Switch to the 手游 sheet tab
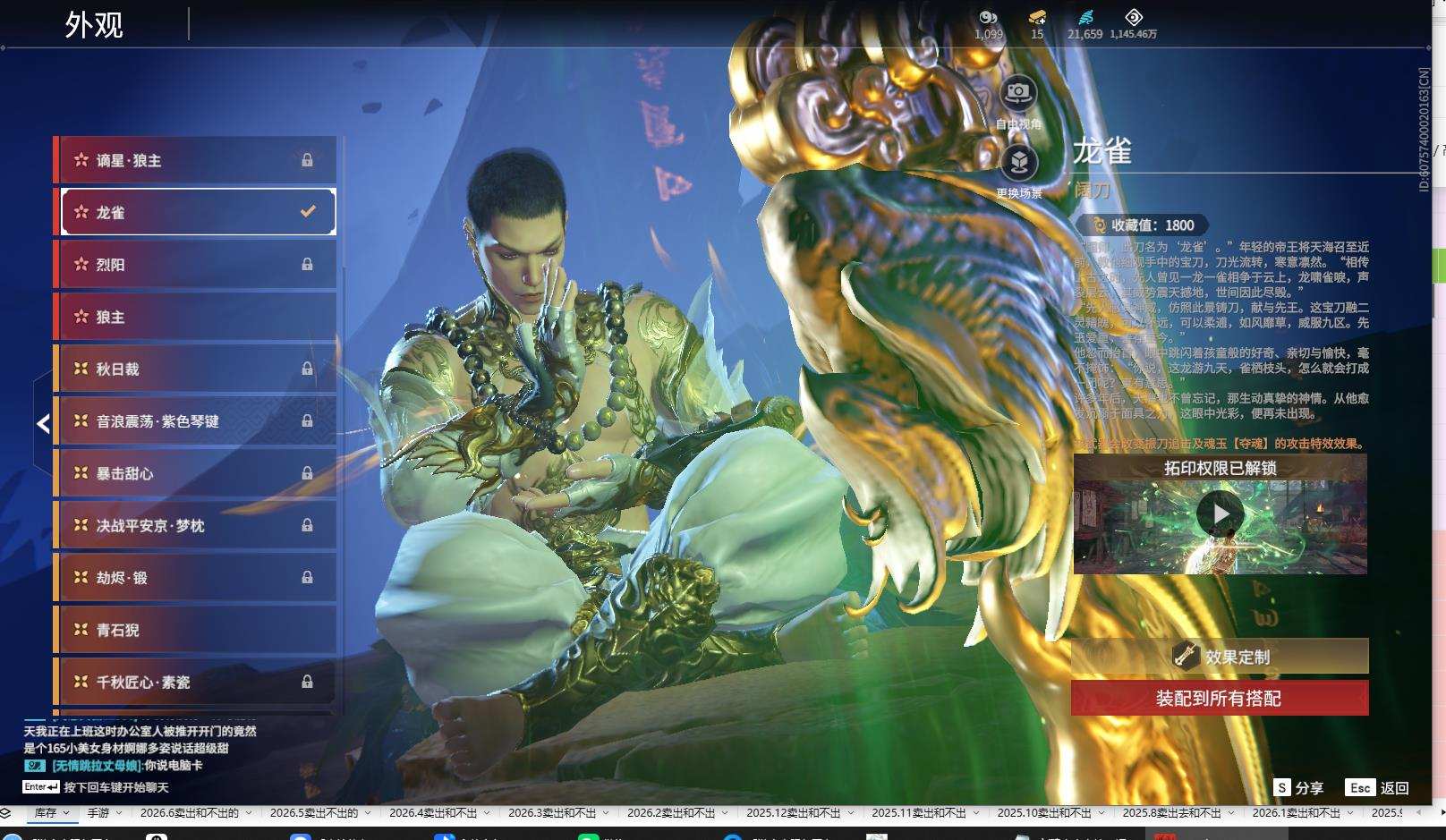This screenshot has height=840, width=1446. pos(98,813)
